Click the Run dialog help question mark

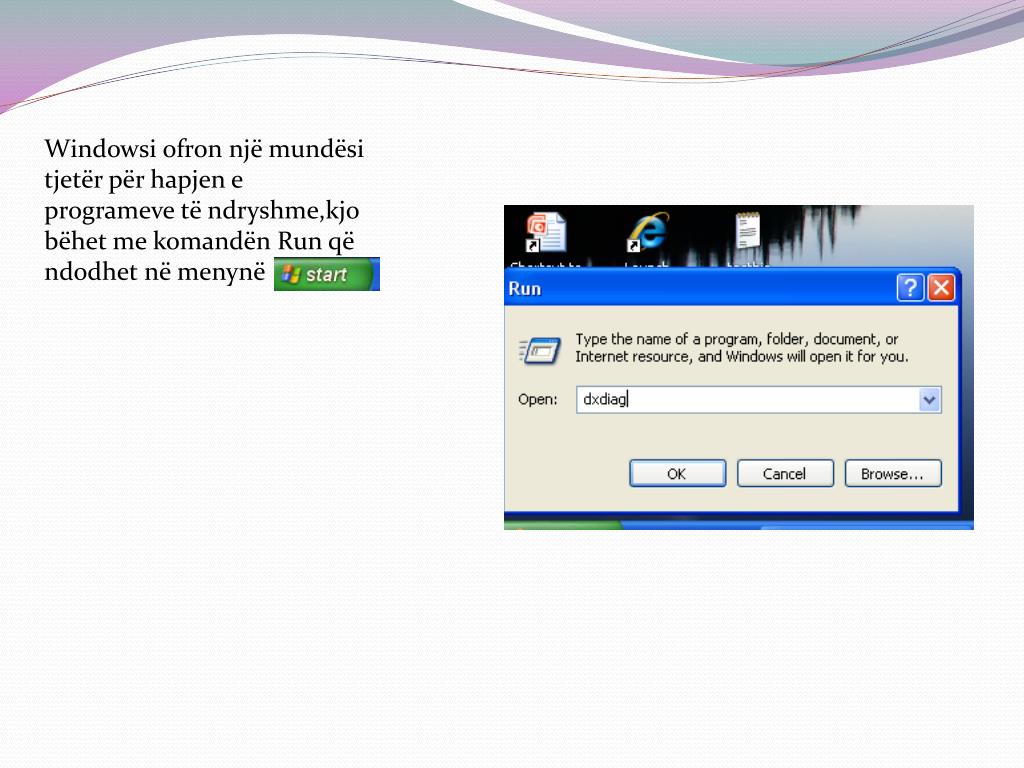point(910,287)
